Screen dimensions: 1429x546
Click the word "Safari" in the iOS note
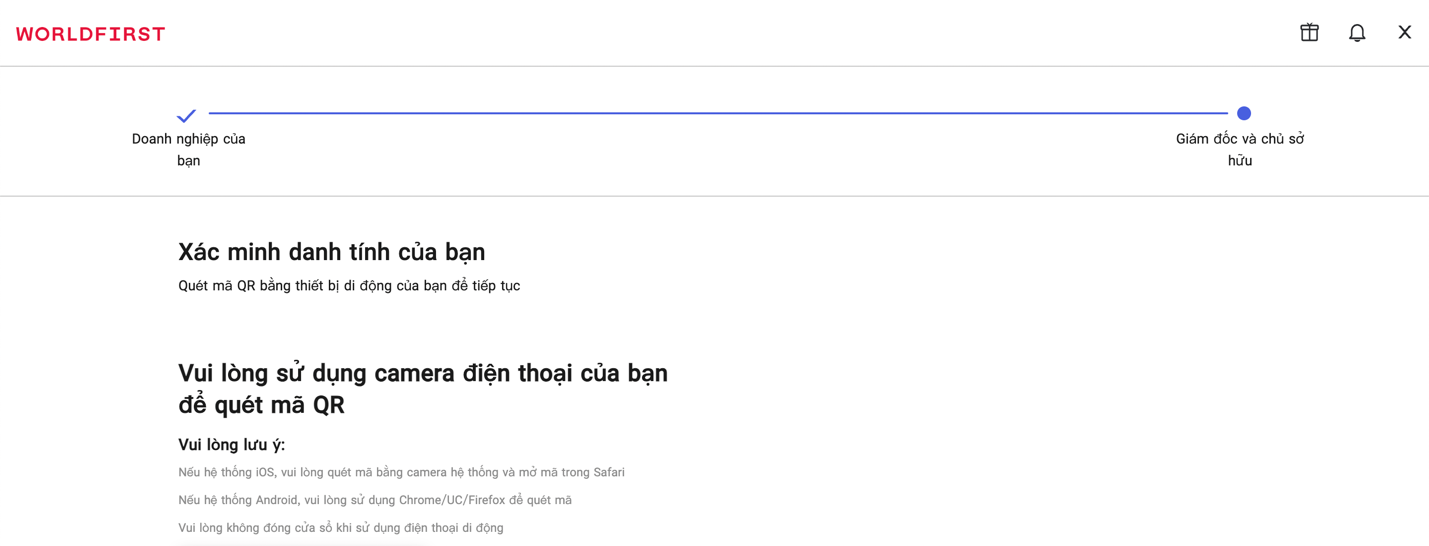click(x=608, y=472)
